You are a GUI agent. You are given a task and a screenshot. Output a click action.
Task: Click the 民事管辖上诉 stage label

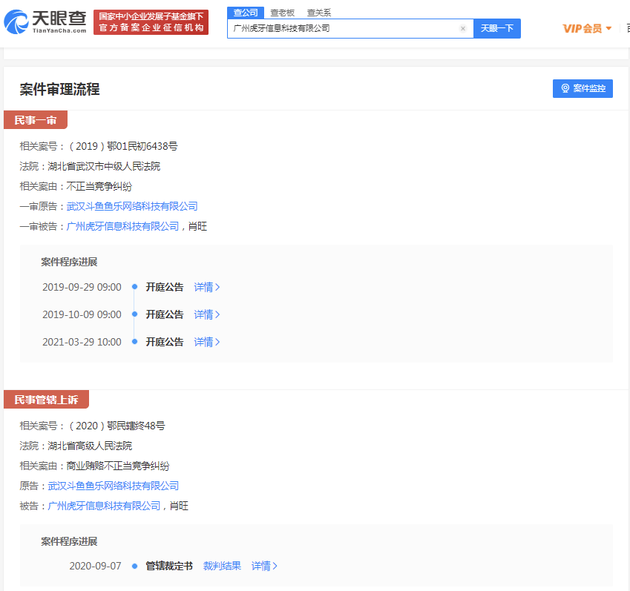click(46, 400)
